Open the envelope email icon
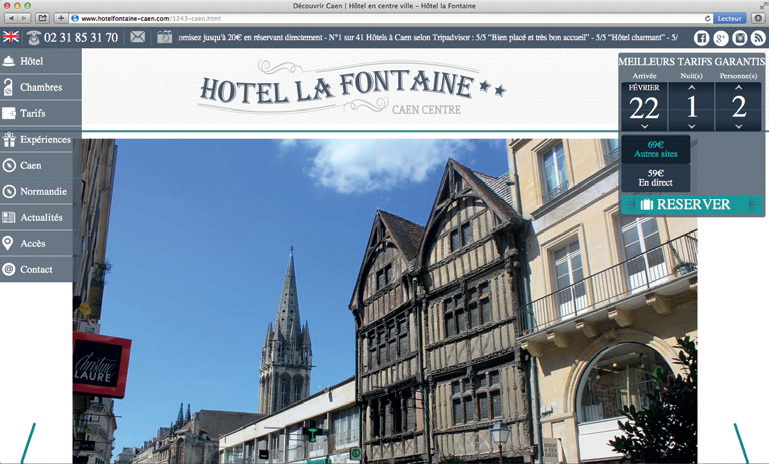The image size is (769, 464). 138,37
